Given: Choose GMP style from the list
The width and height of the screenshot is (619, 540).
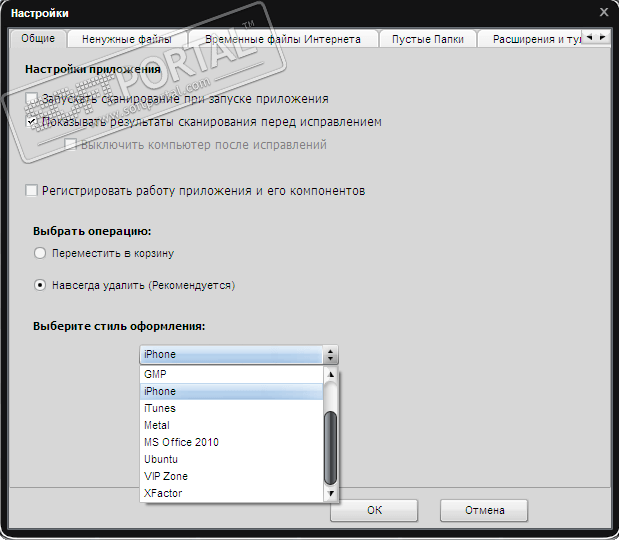Looking at the screenshot, I should click(x=232, y=374).
